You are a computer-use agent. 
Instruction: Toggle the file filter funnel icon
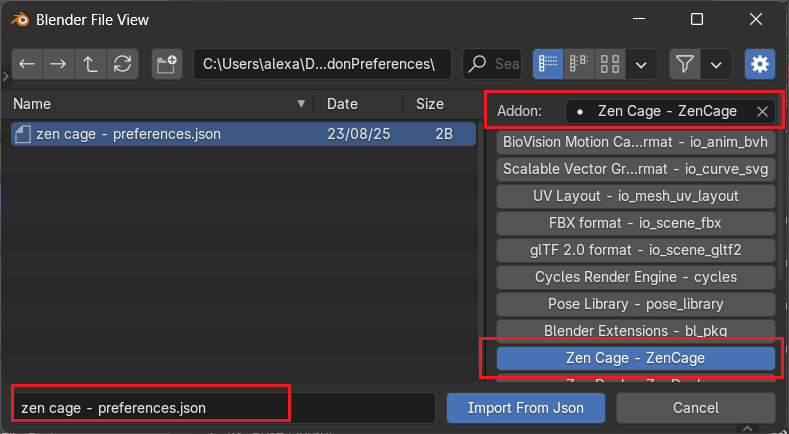click(685, 64)
